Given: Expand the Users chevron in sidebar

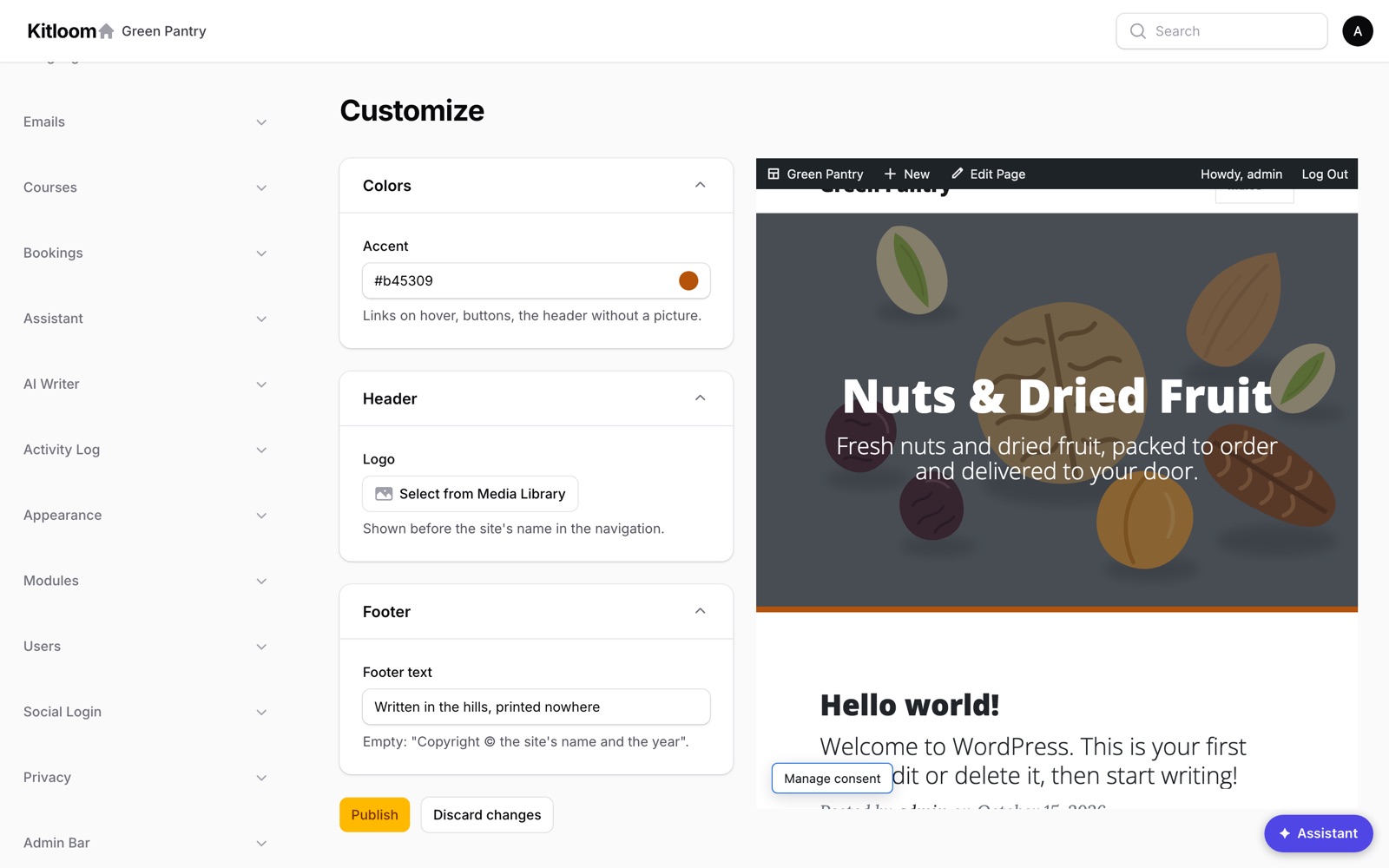Looking at the screenshot, I should (261, 647).
